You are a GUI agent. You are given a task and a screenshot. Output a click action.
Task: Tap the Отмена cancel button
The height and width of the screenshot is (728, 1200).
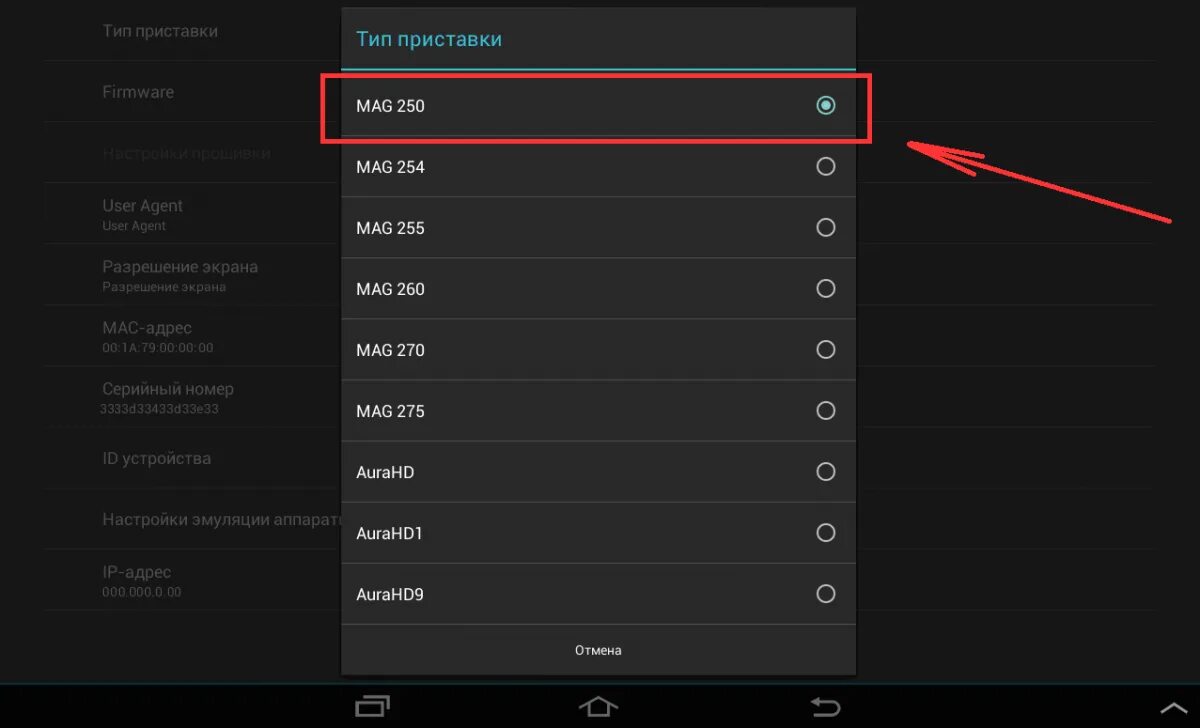[x=598, y=650]
